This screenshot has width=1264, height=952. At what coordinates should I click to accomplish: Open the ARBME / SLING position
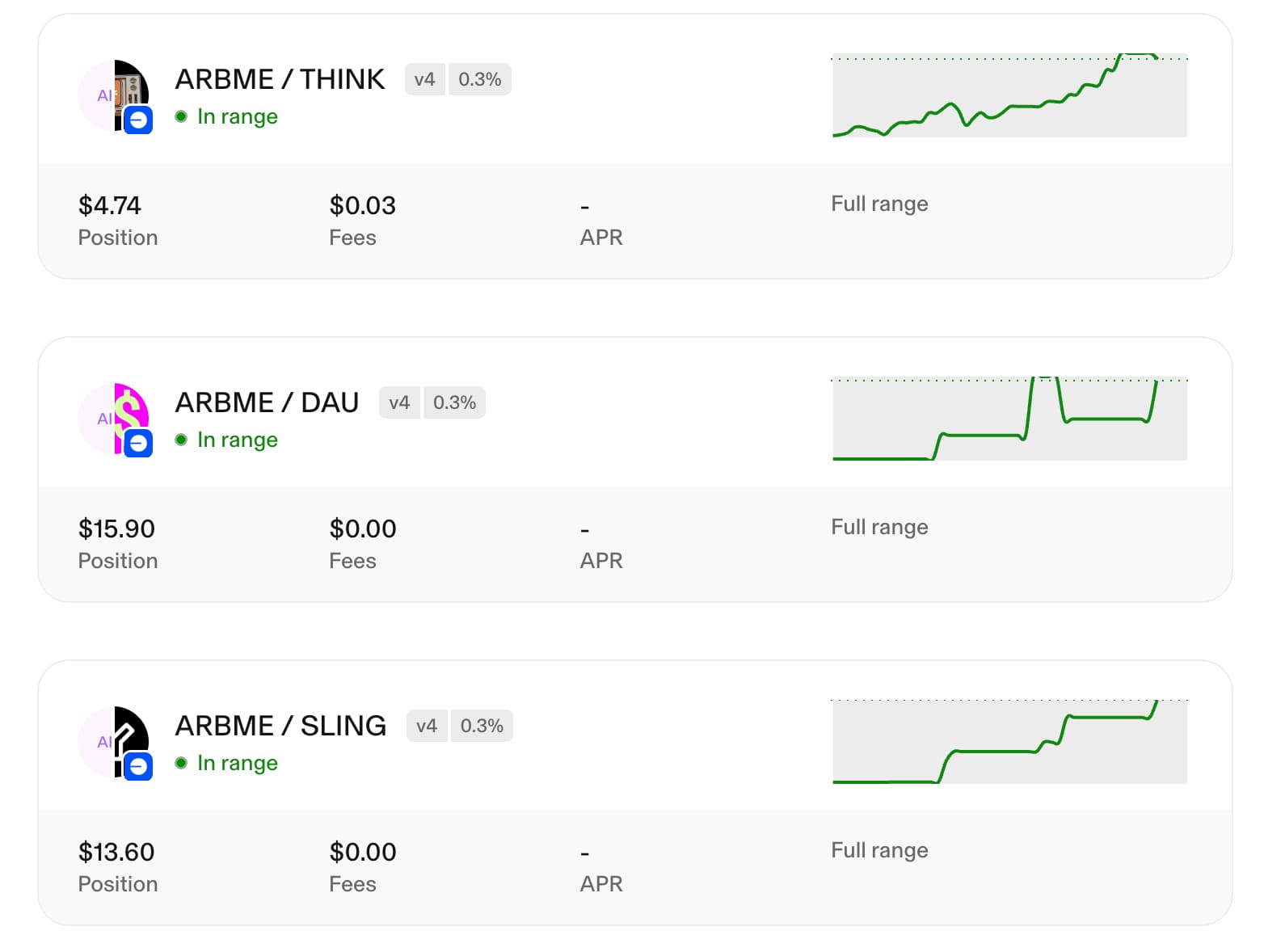coord(280,726)
